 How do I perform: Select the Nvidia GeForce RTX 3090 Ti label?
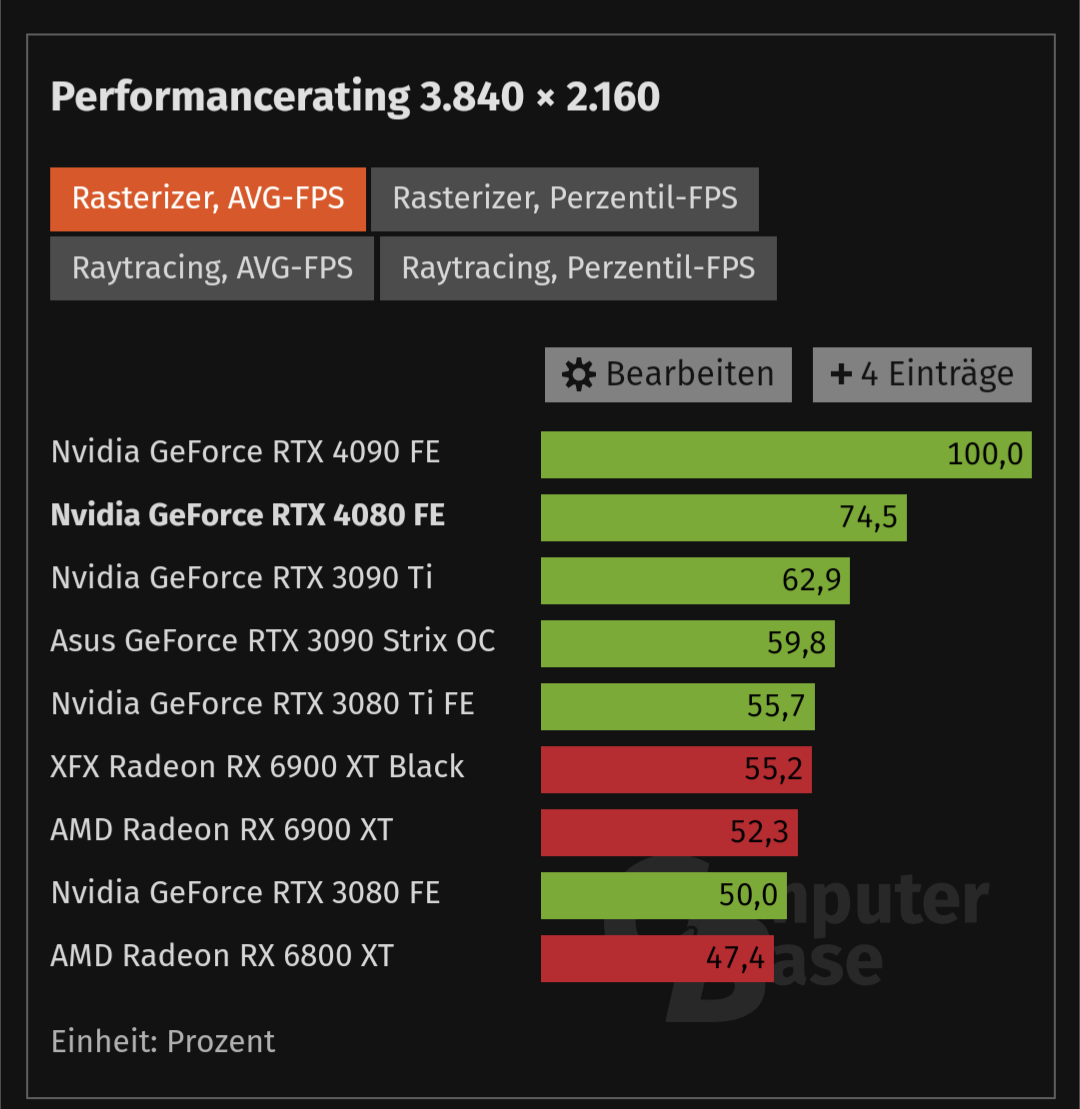(x=241, y=578)
